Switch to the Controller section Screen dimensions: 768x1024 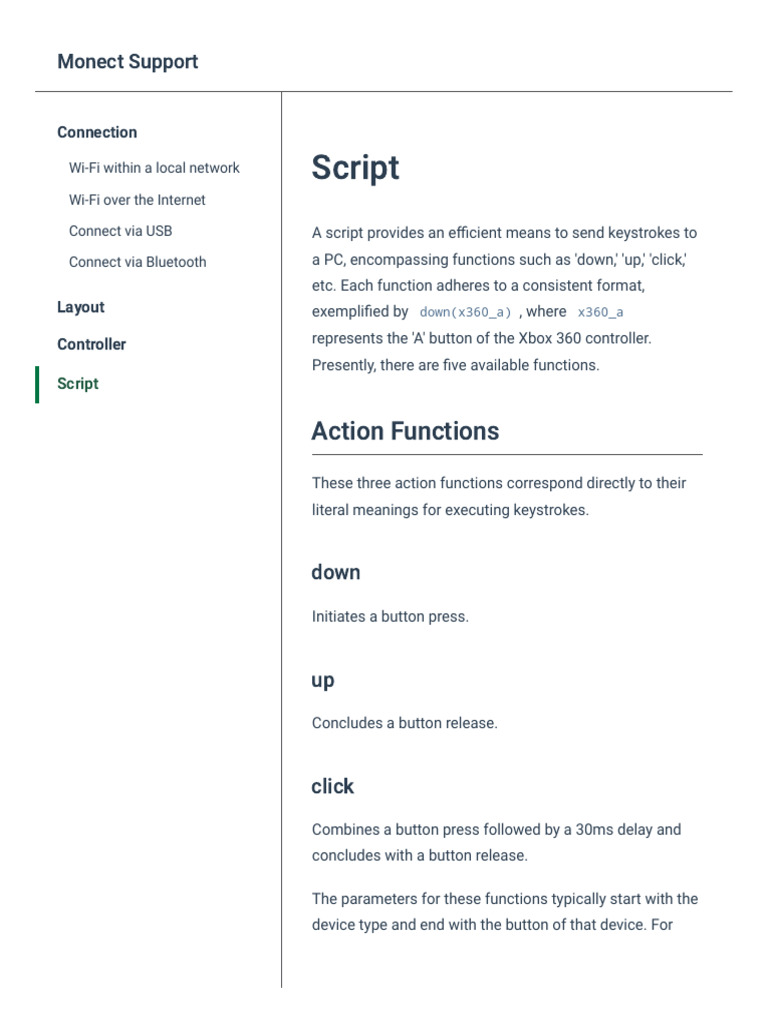pos(92,344)
